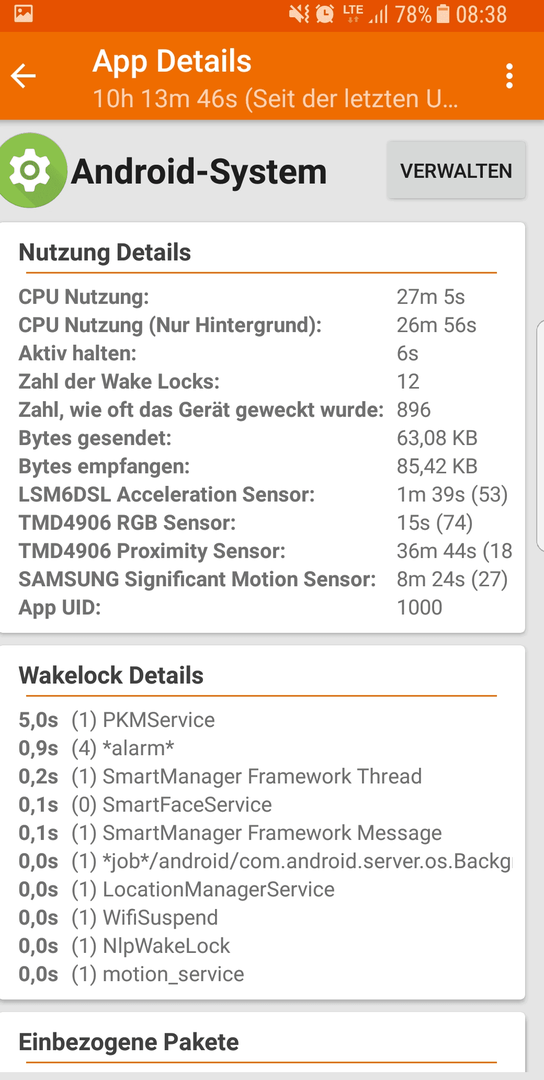Screen dimensions: 544x1080
Task: Tap the Nutzung Details header
Action: (105, 253)
